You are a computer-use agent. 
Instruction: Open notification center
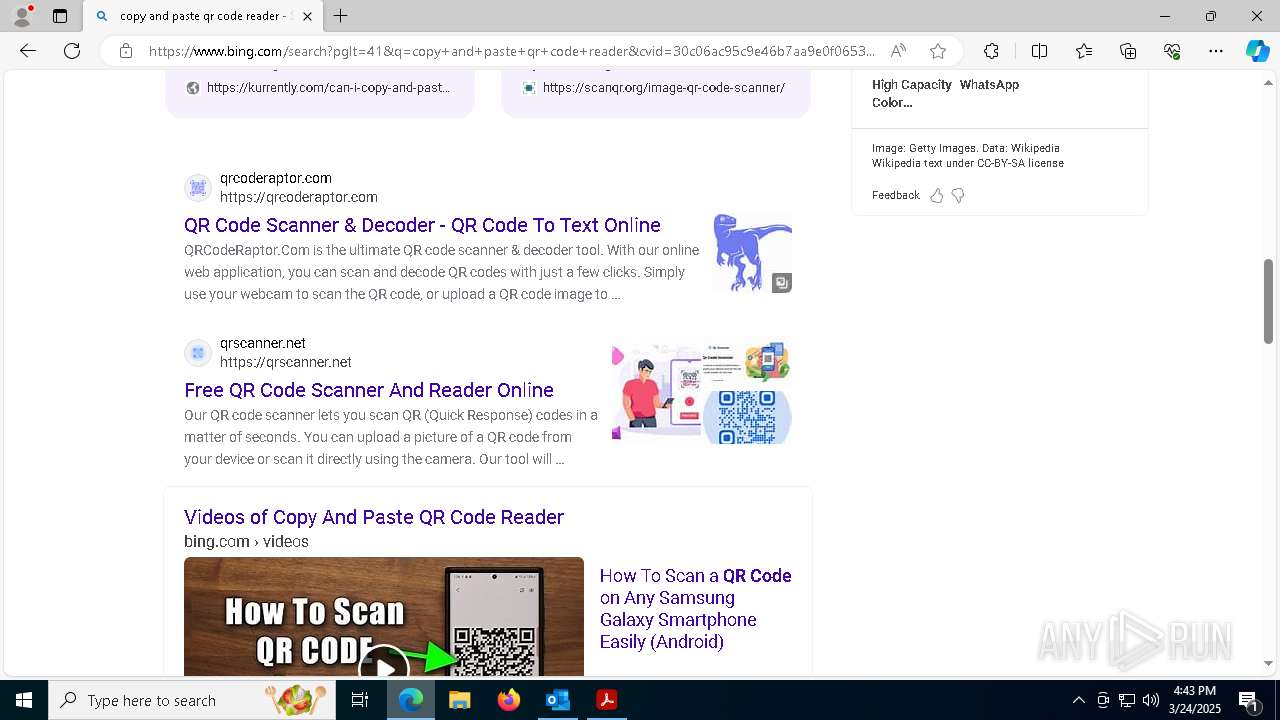[1248, 700]
